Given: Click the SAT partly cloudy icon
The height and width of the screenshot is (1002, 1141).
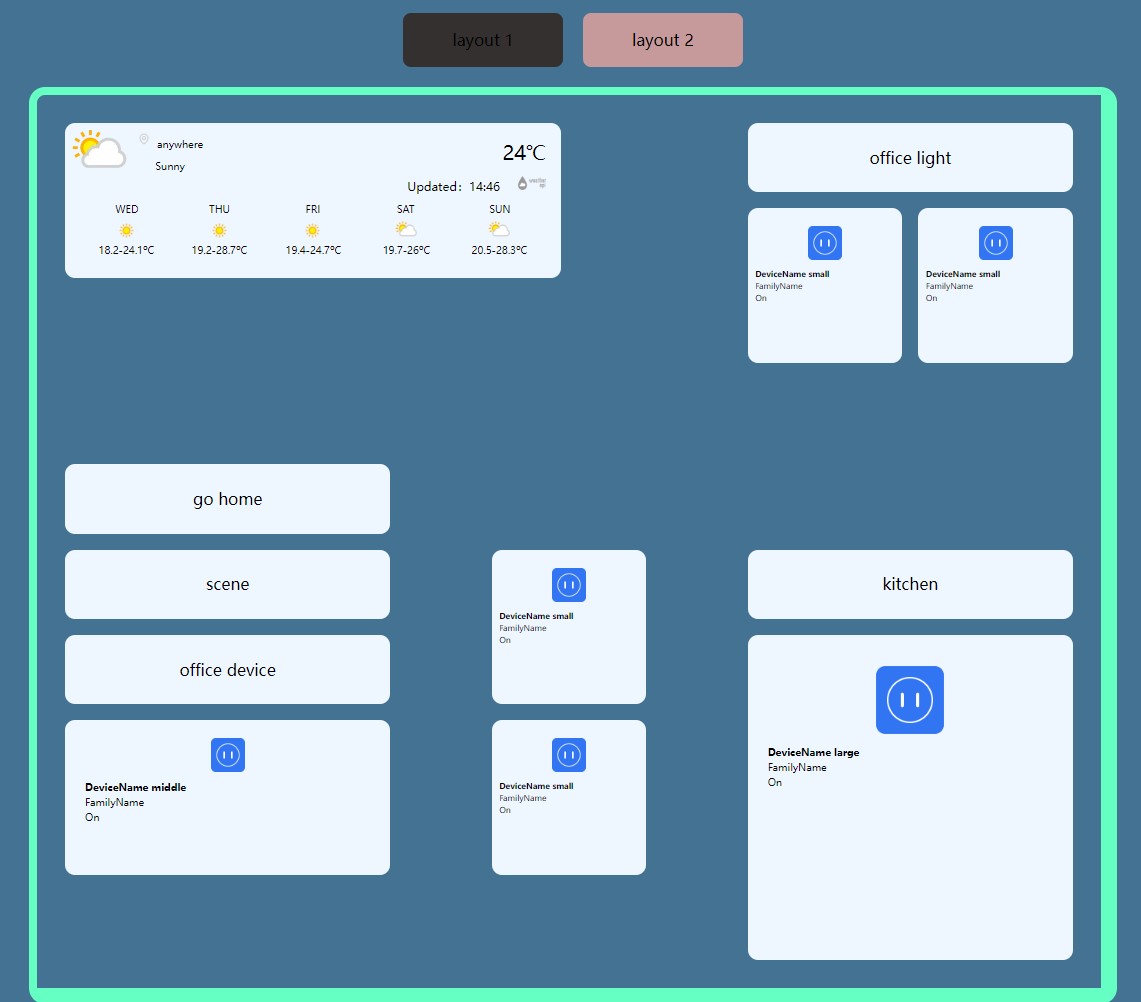Looking at the screenshot, I should pos(406,230).
